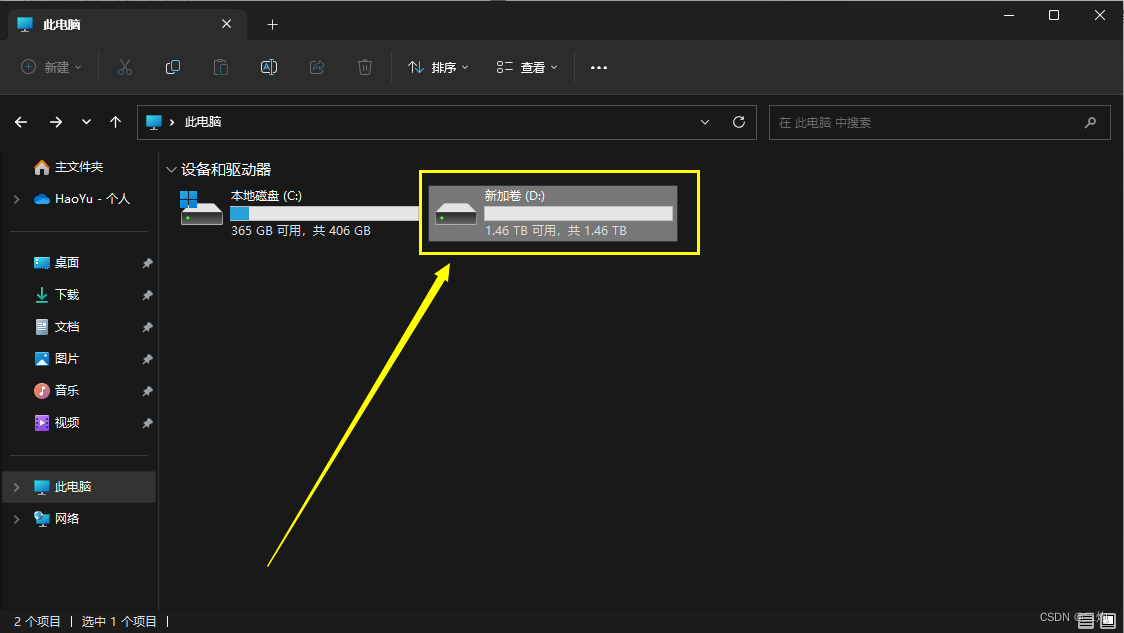The height and width of the screenshot is (633, 1124).
Task: Select the 新加卷 (D:) drive
Action: click(x=553, y=213)
